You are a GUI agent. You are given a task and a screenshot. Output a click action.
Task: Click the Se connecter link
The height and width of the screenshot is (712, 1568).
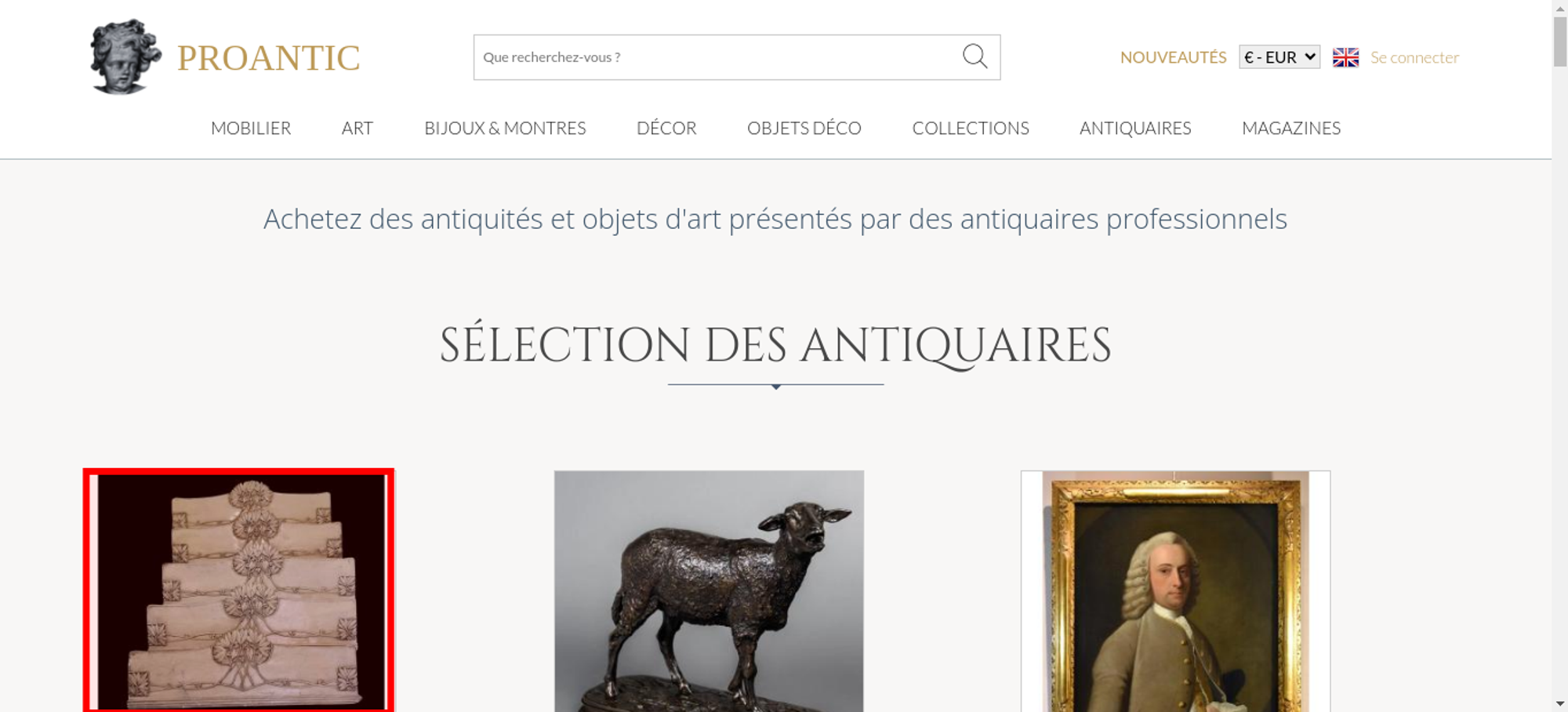pyautogui.click(x=1414, y=57)
